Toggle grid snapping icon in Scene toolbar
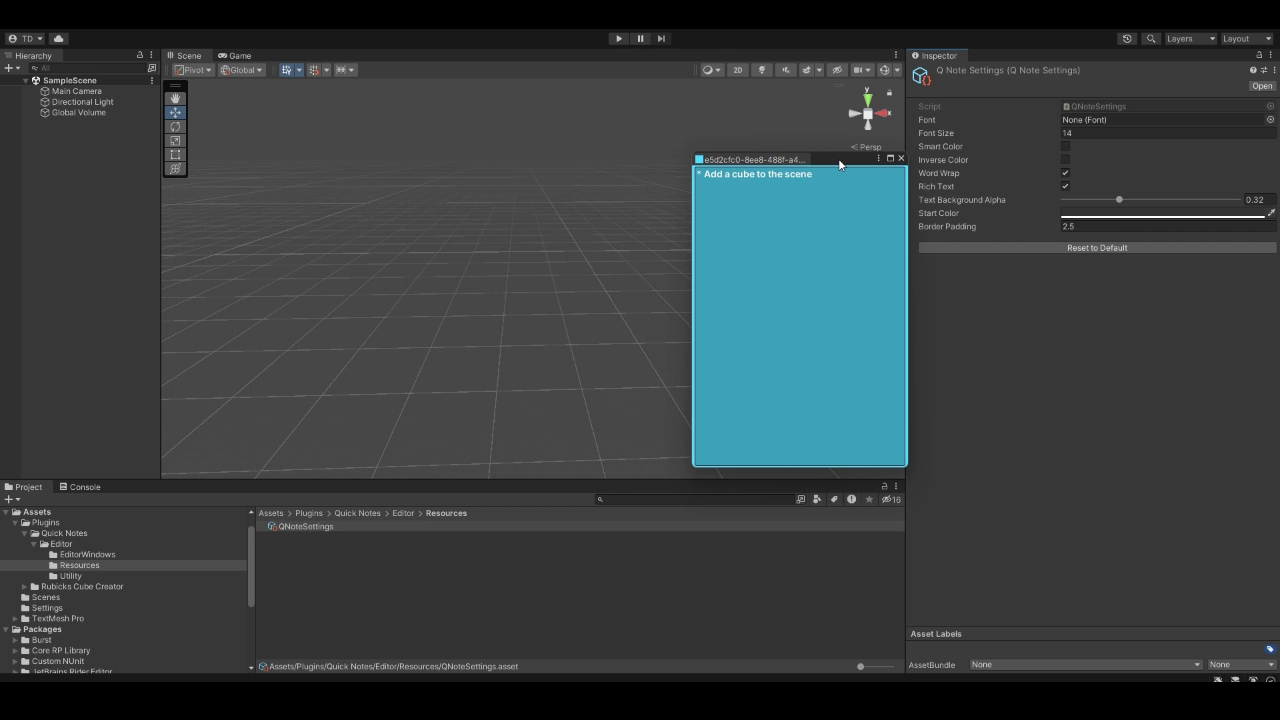1280x720 pixels. click(314, 70)
